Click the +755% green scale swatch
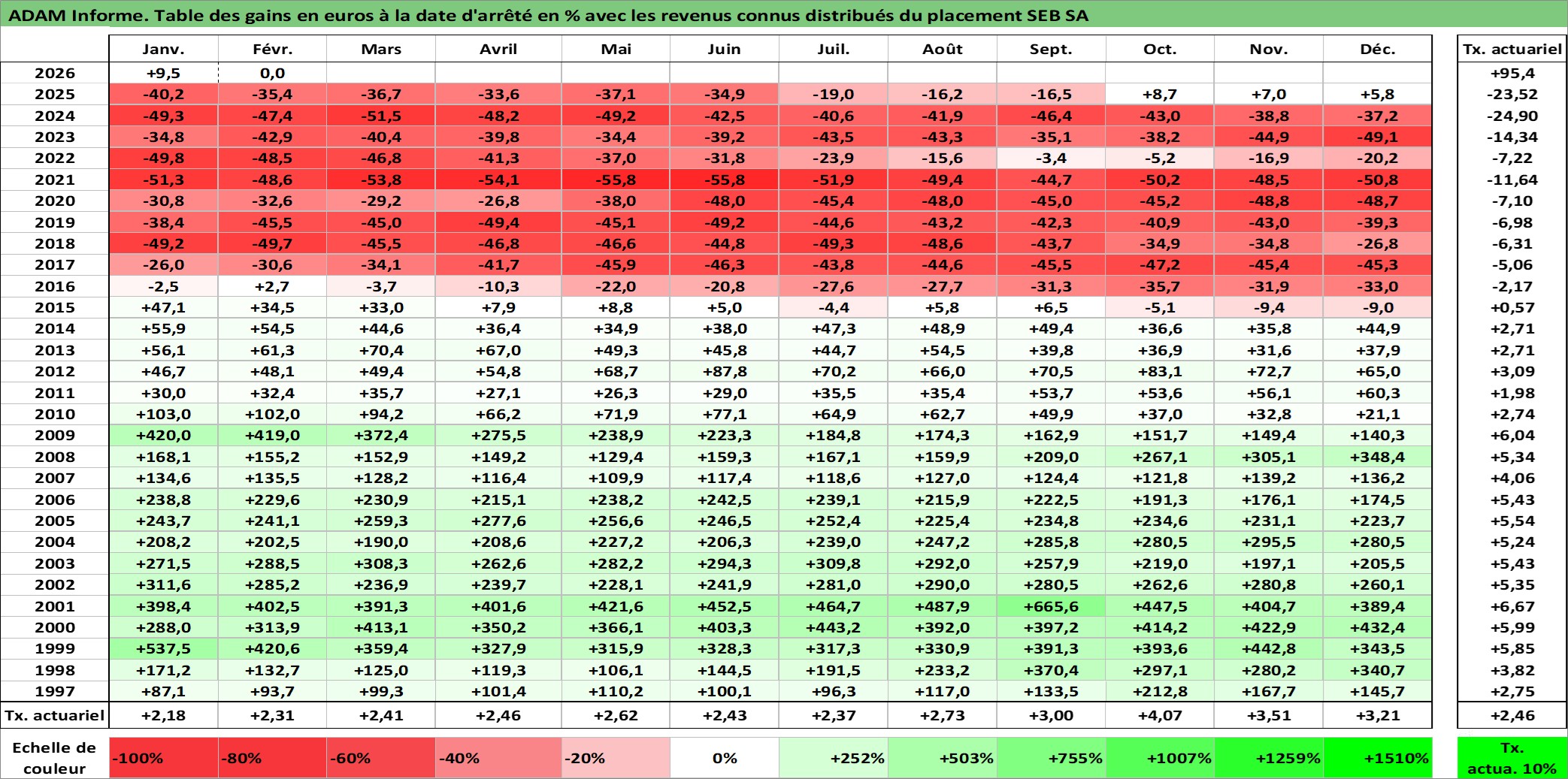 pyautogui.click(x=1052, y=758)
